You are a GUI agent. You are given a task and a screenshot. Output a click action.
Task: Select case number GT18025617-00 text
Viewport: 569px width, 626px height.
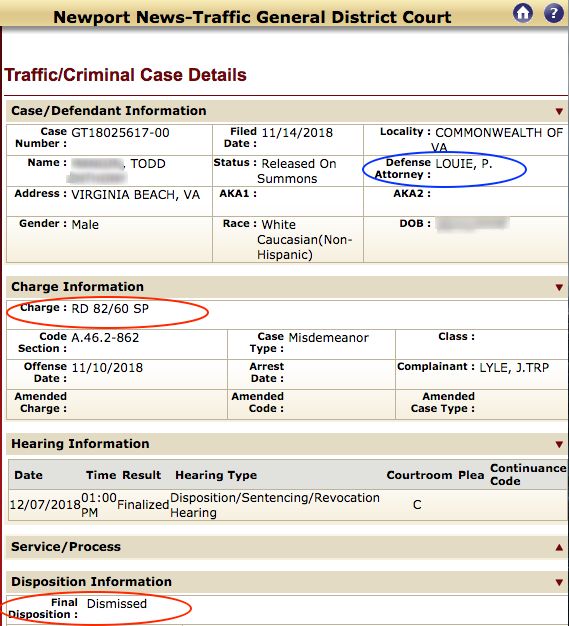[x=120, y=133]
